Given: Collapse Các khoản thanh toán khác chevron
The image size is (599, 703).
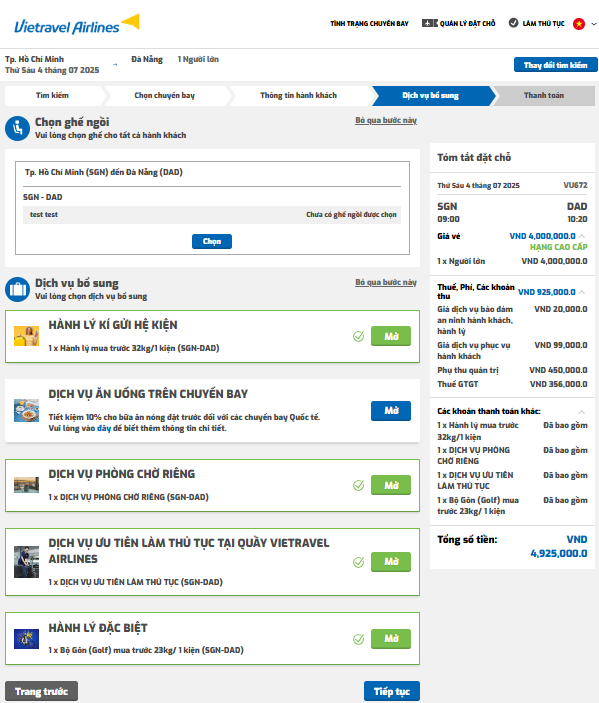Looking at the screenshot, I should coord(582,412).
